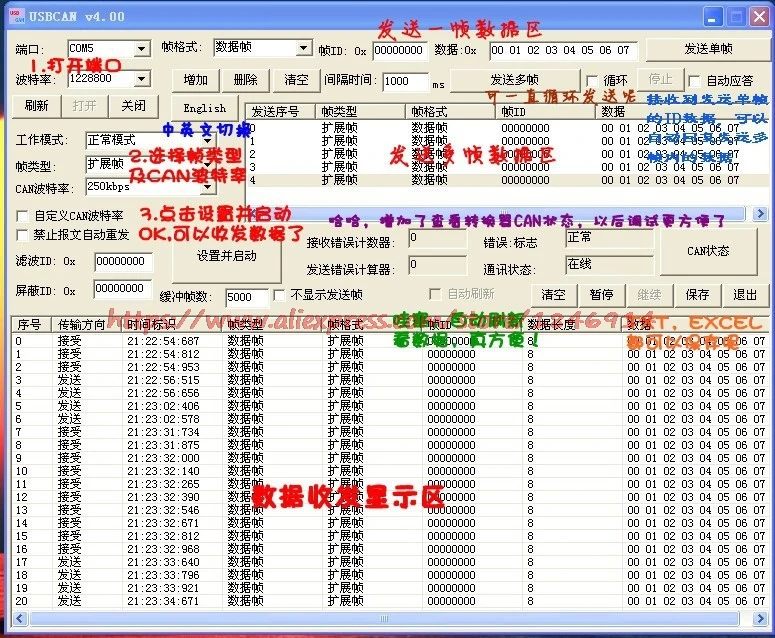The image size is (775, 638).
Task: Select log row with timestamp 21:23:32:140
Action: (390, 471)
